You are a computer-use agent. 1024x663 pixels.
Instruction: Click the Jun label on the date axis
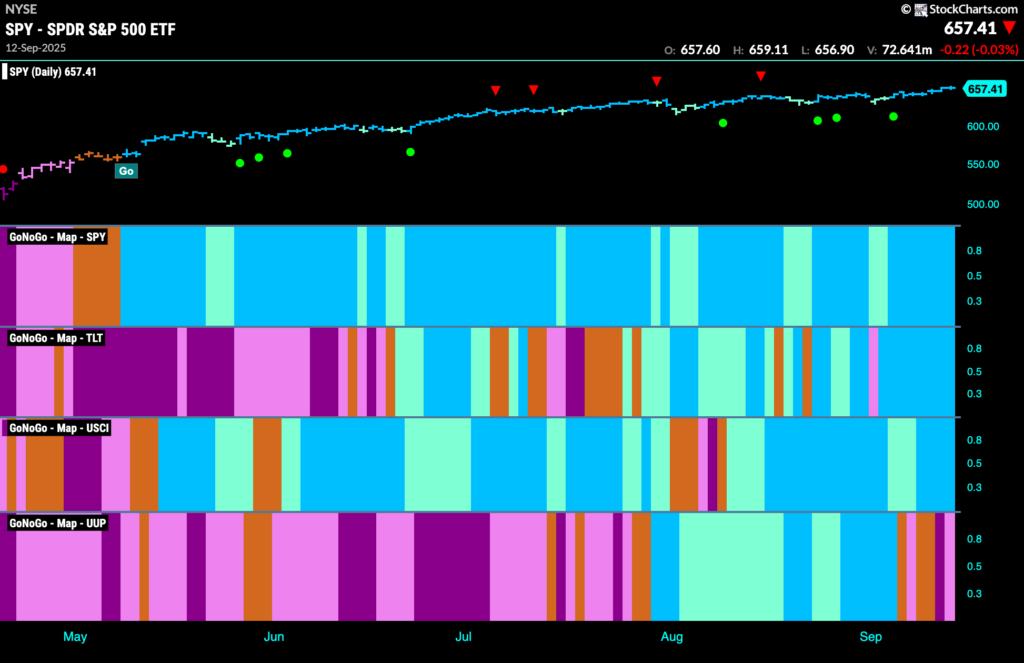(x=274, y=636)
